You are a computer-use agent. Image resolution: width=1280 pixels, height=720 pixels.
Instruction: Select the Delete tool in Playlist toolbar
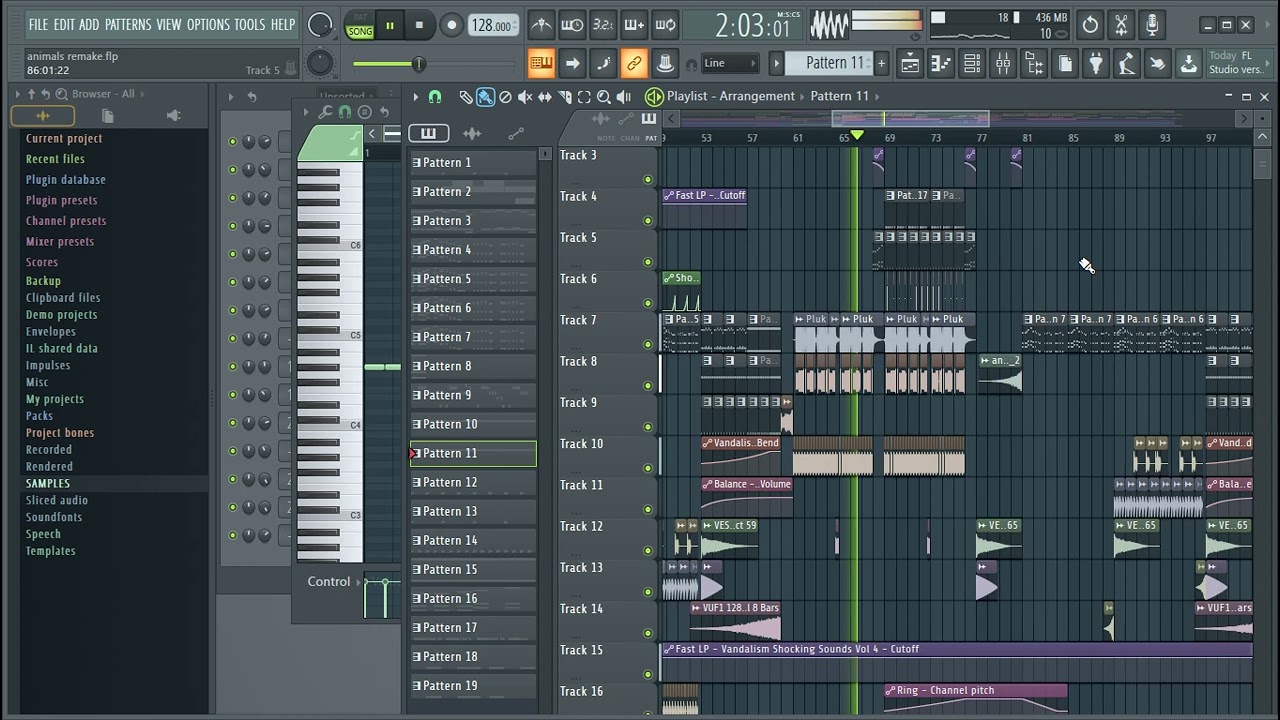tap(505, 97)
